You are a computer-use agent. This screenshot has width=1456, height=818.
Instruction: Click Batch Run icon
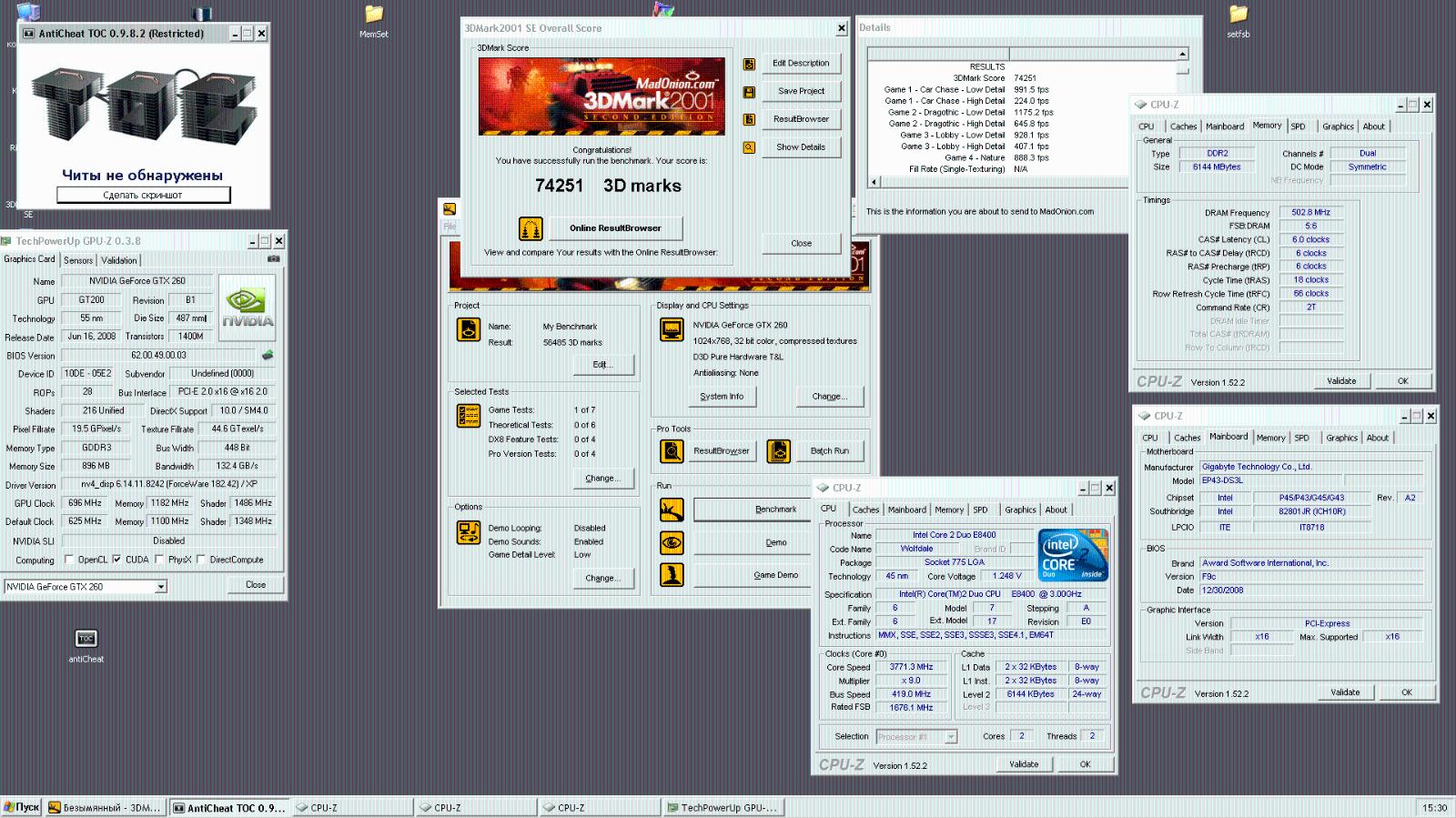pos(779,450)
